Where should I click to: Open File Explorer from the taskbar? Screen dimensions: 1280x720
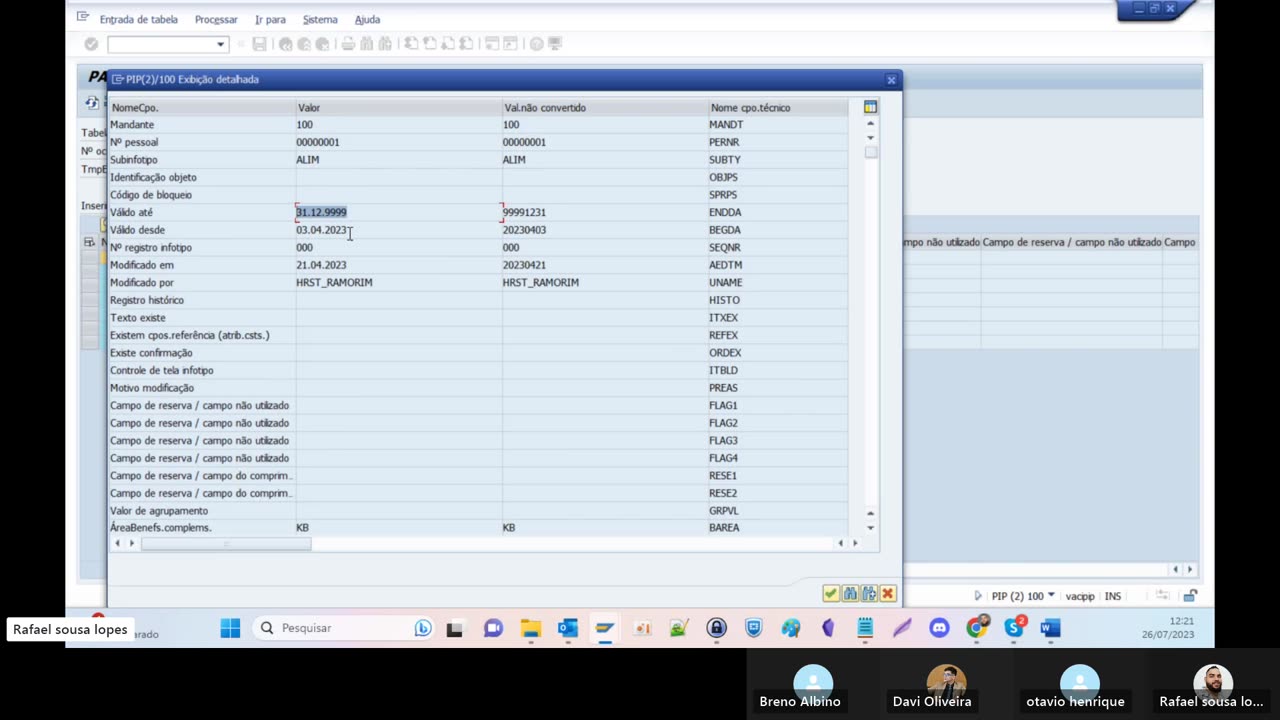pyautogui.click(x=530, y=628)
